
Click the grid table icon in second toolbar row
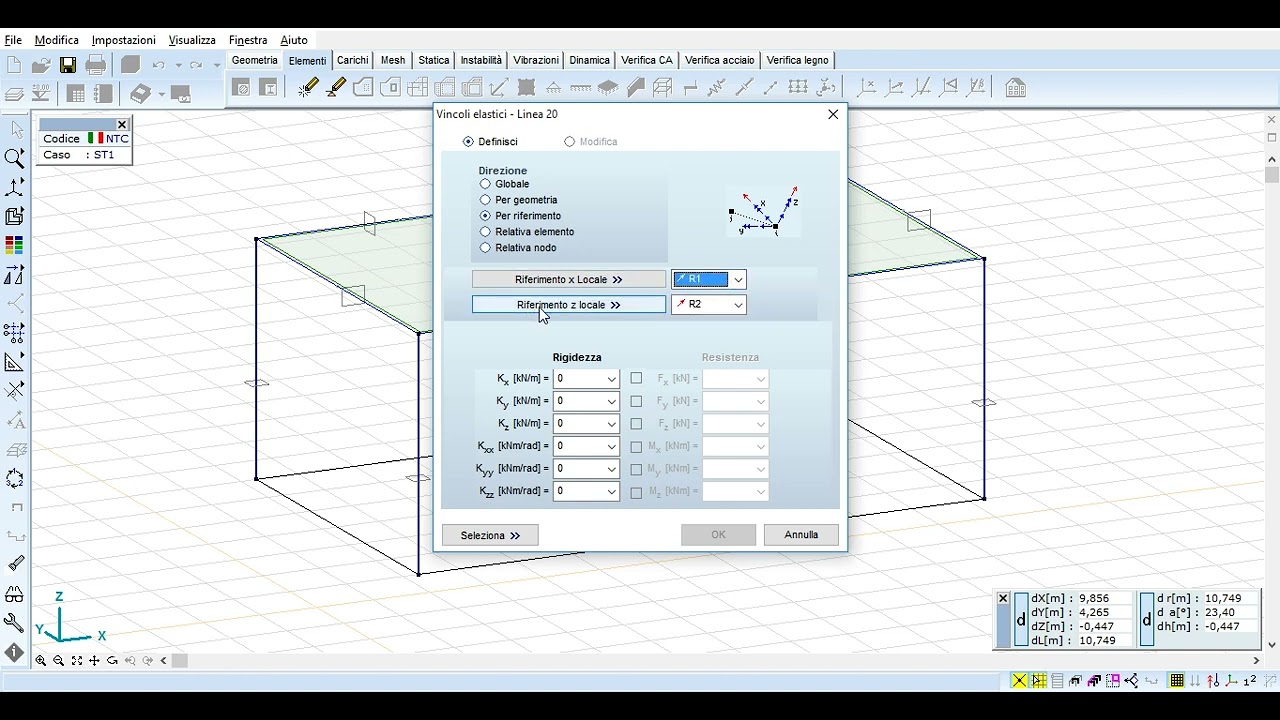[x=76, y=94]
